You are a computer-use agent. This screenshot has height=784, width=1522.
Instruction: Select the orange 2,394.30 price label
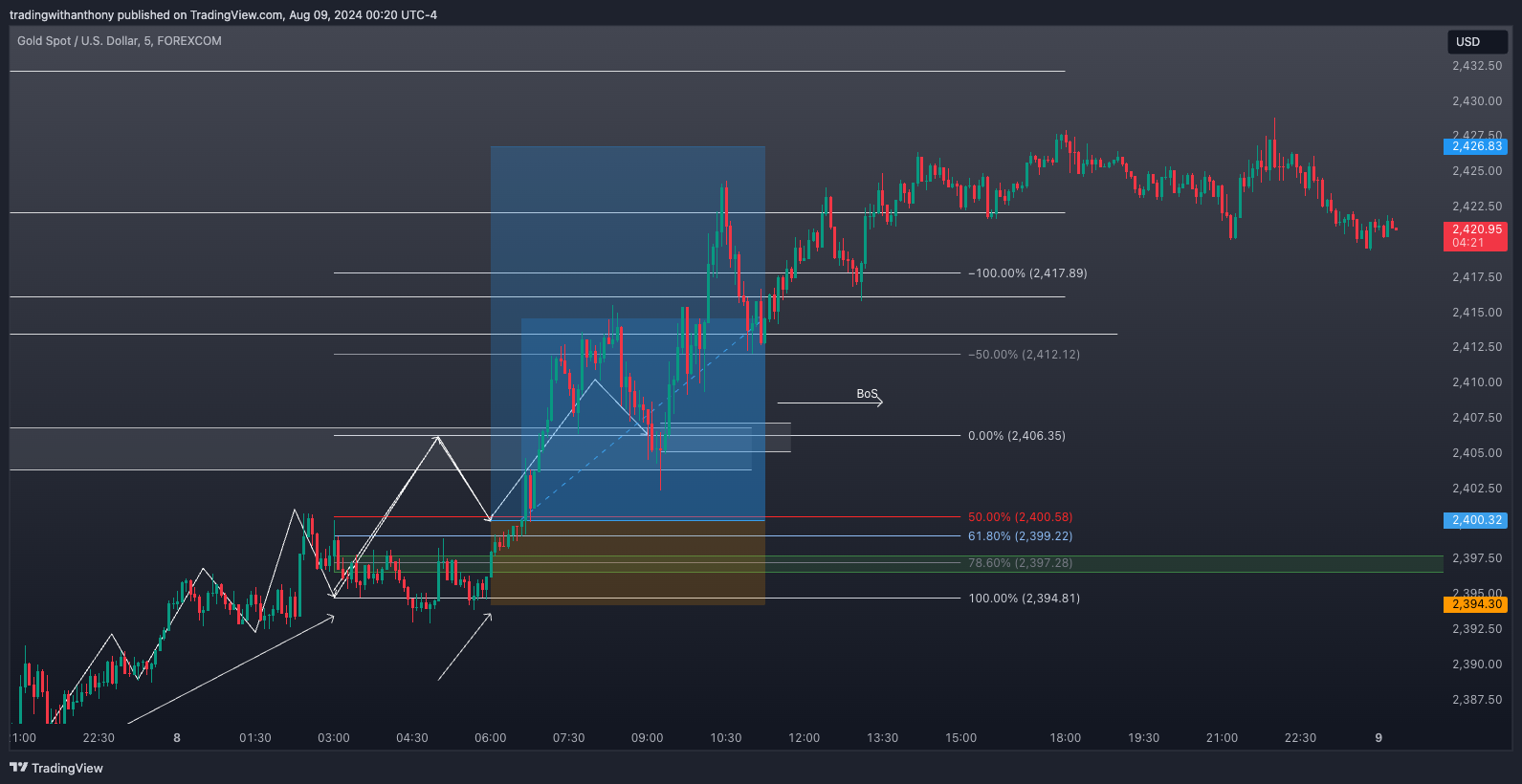1475,604
